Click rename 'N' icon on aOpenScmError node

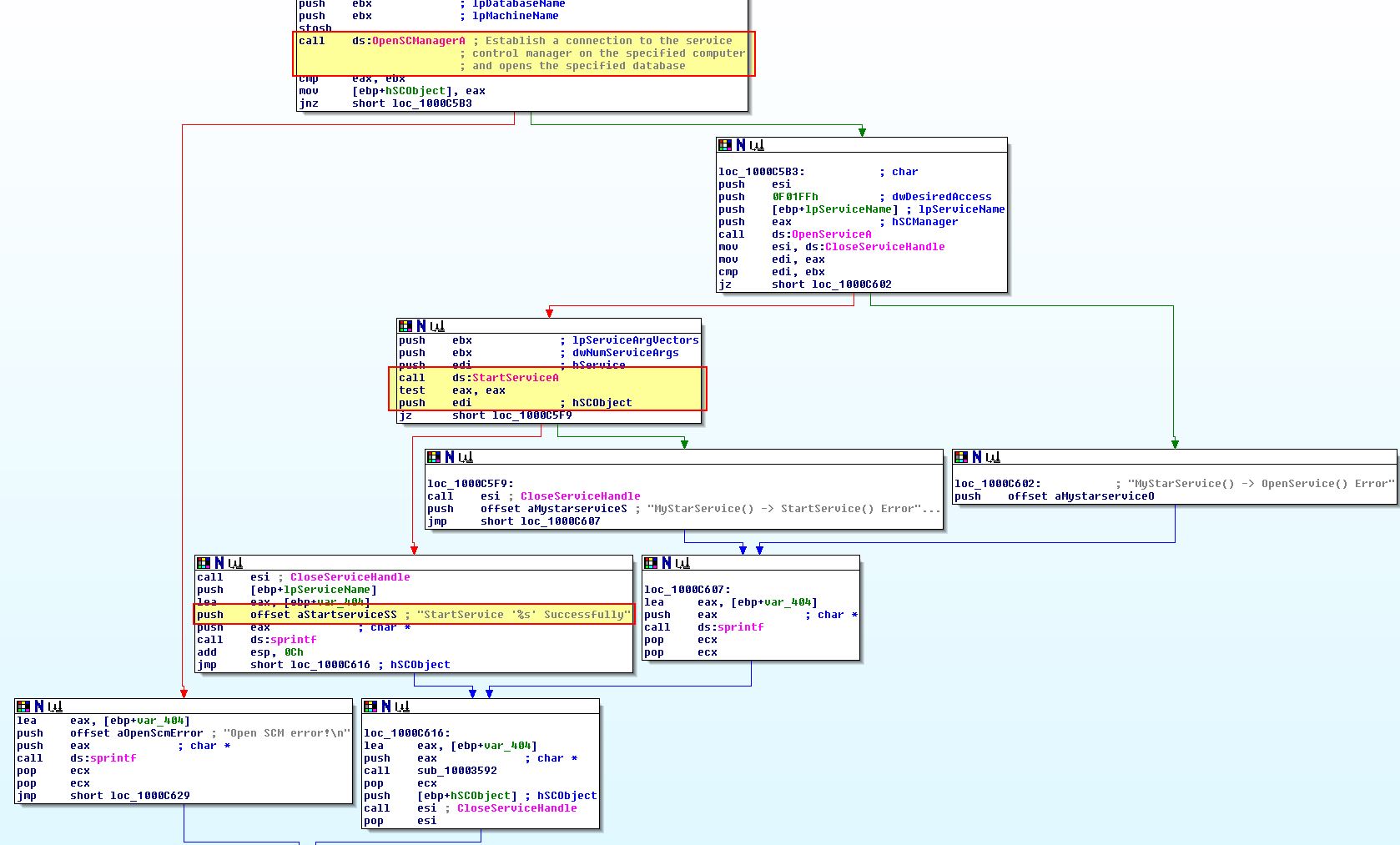(x=39, y=707)
